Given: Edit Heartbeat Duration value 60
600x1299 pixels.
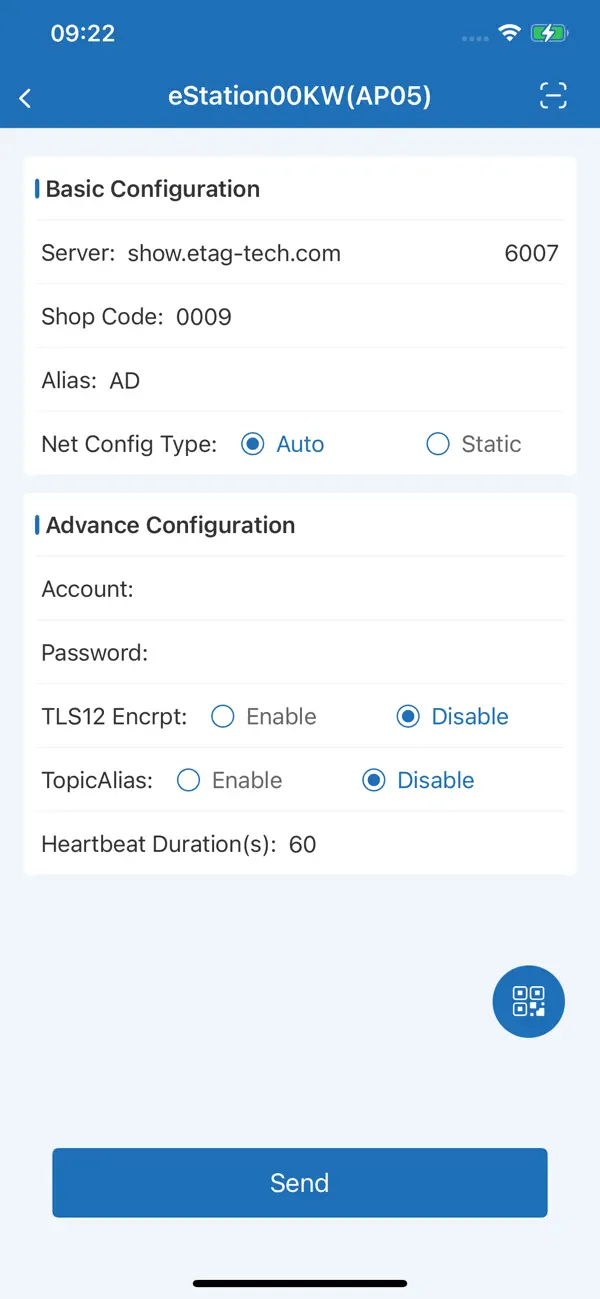Looking at the screenshot, I should 303,844.
